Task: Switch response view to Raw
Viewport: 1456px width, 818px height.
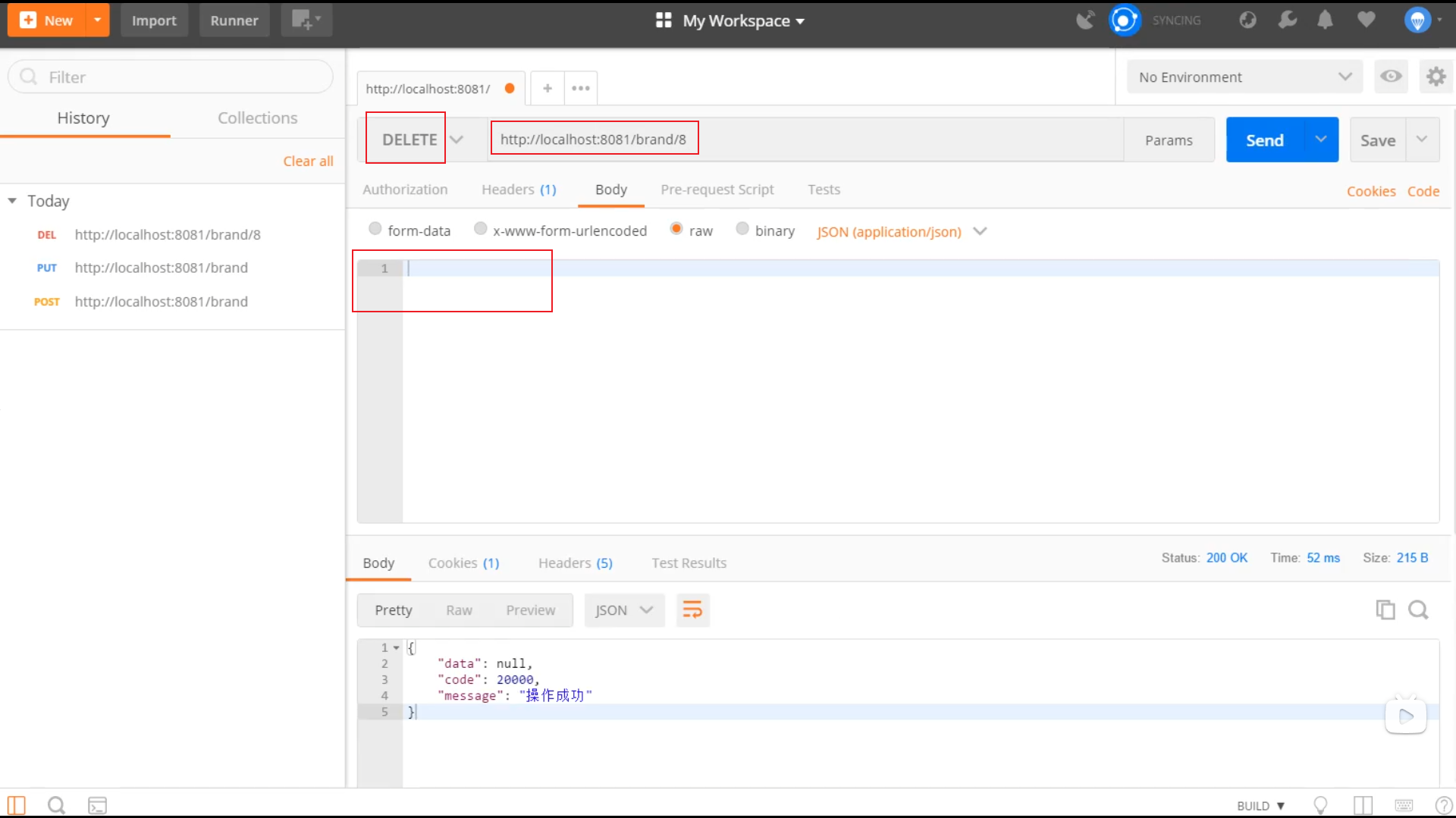Action: point(459,610)
